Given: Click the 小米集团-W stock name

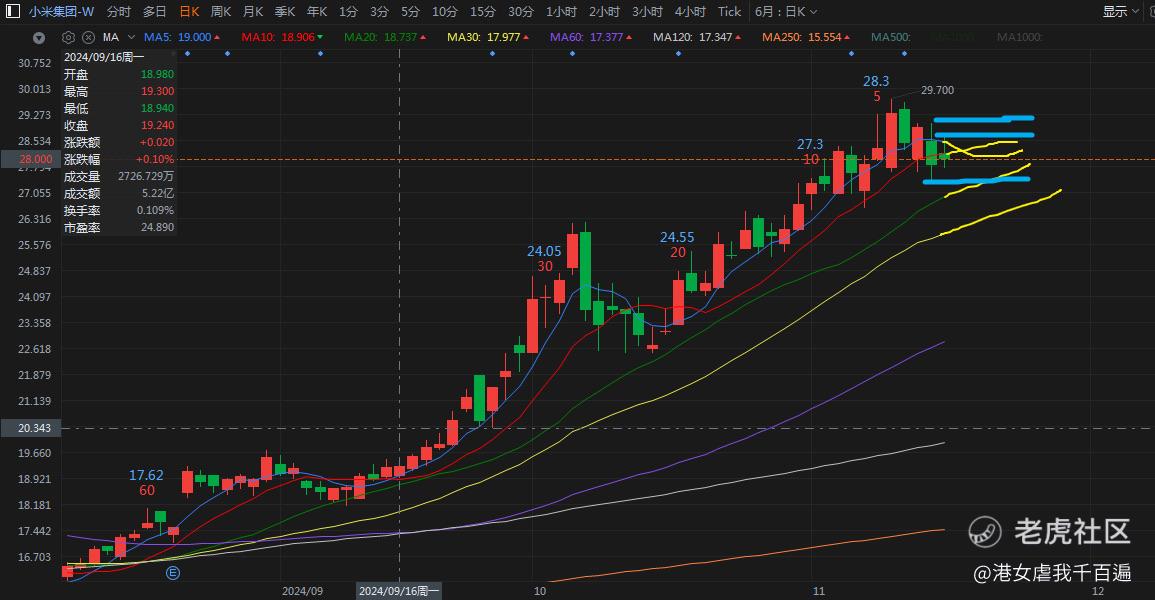Looking at the screenshot, I should [62, 12].
